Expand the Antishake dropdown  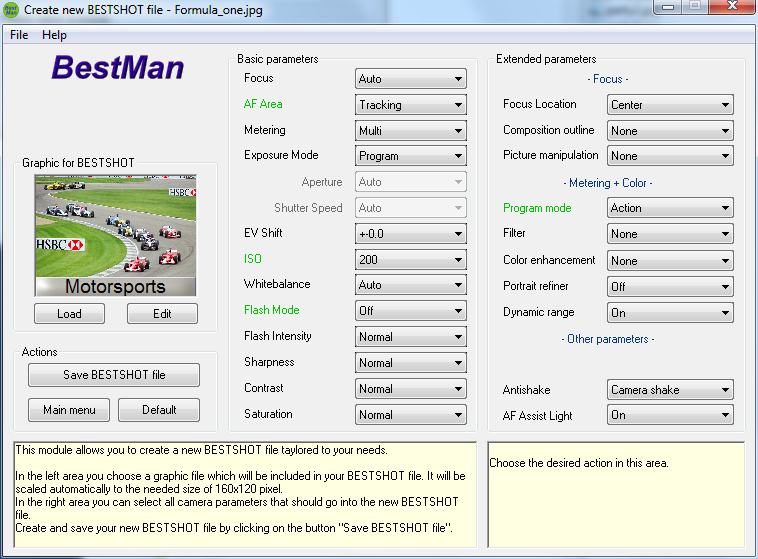coord(670,390)
